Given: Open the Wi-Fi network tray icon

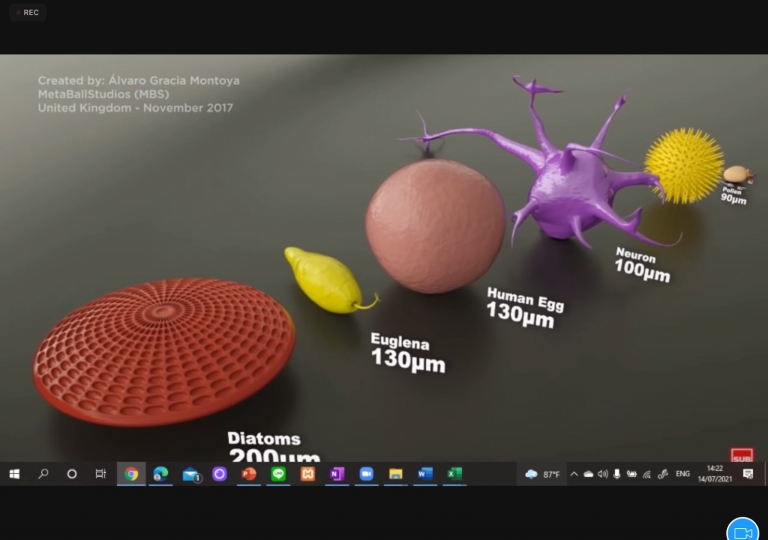Looking at the screenshot, I should tap(647, 474).
